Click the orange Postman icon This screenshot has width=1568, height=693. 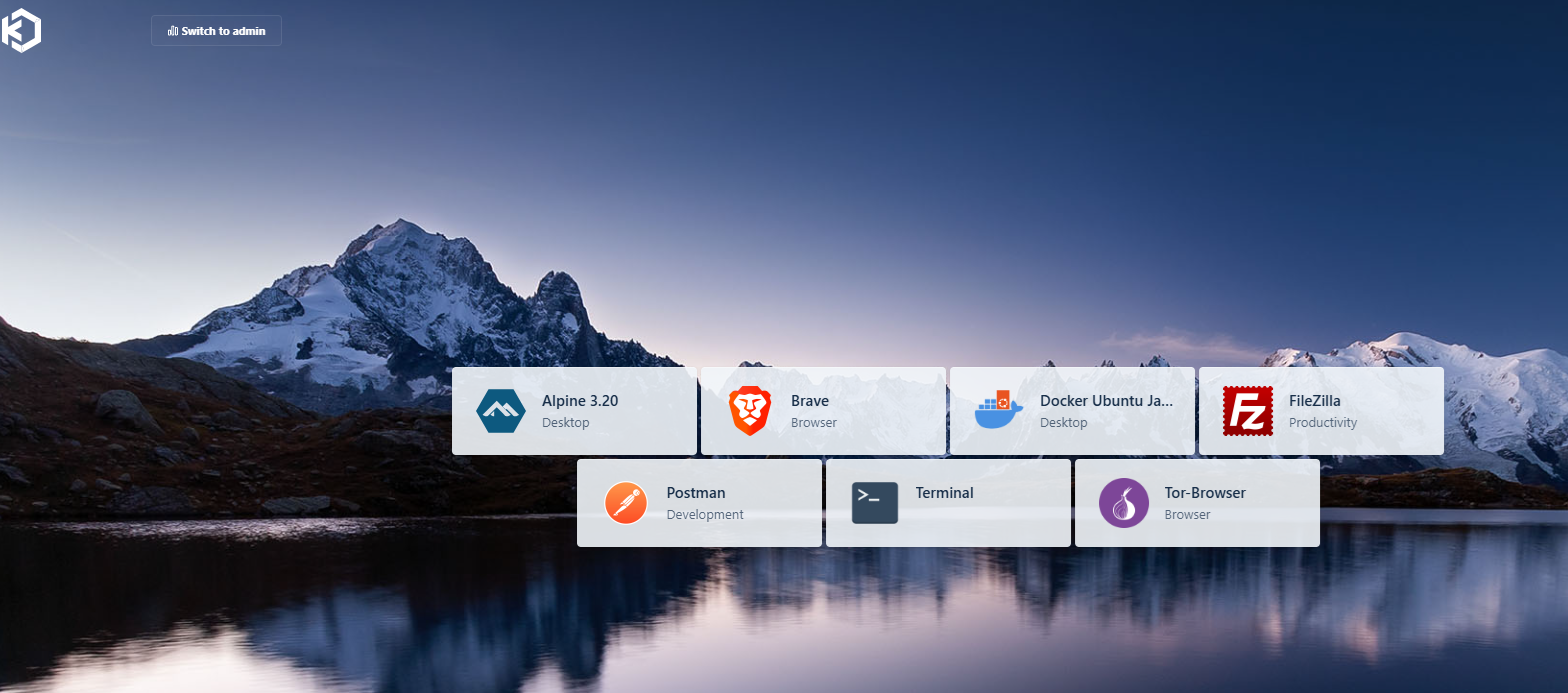[x=626, y=503]
